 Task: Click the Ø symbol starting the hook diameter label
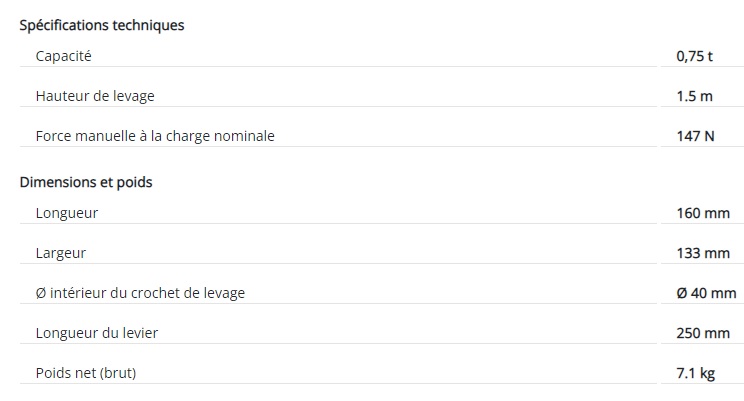(x=41, y=293)
